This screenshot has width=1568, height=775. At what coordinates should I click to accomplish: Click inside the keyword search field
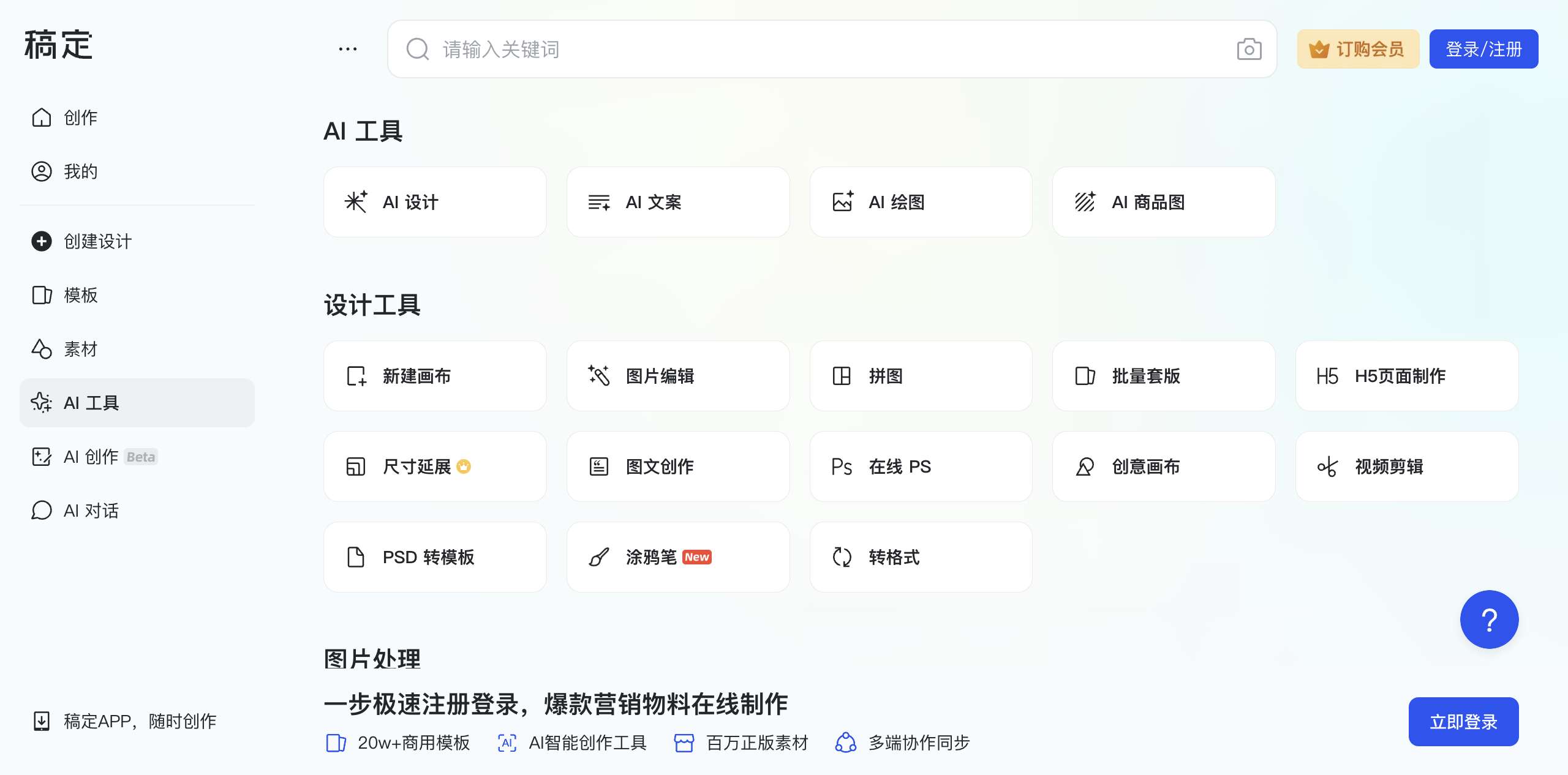tap(735, 49)
